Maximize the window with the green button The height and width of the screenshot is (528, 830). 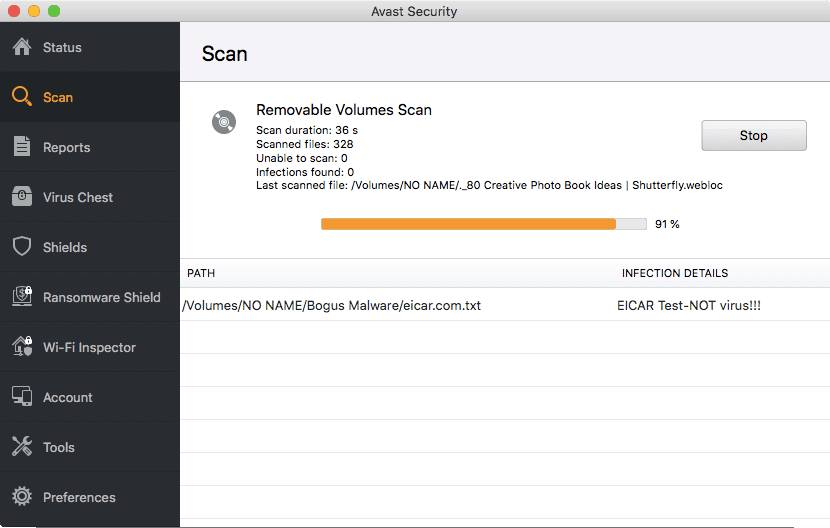click(54, 11)
